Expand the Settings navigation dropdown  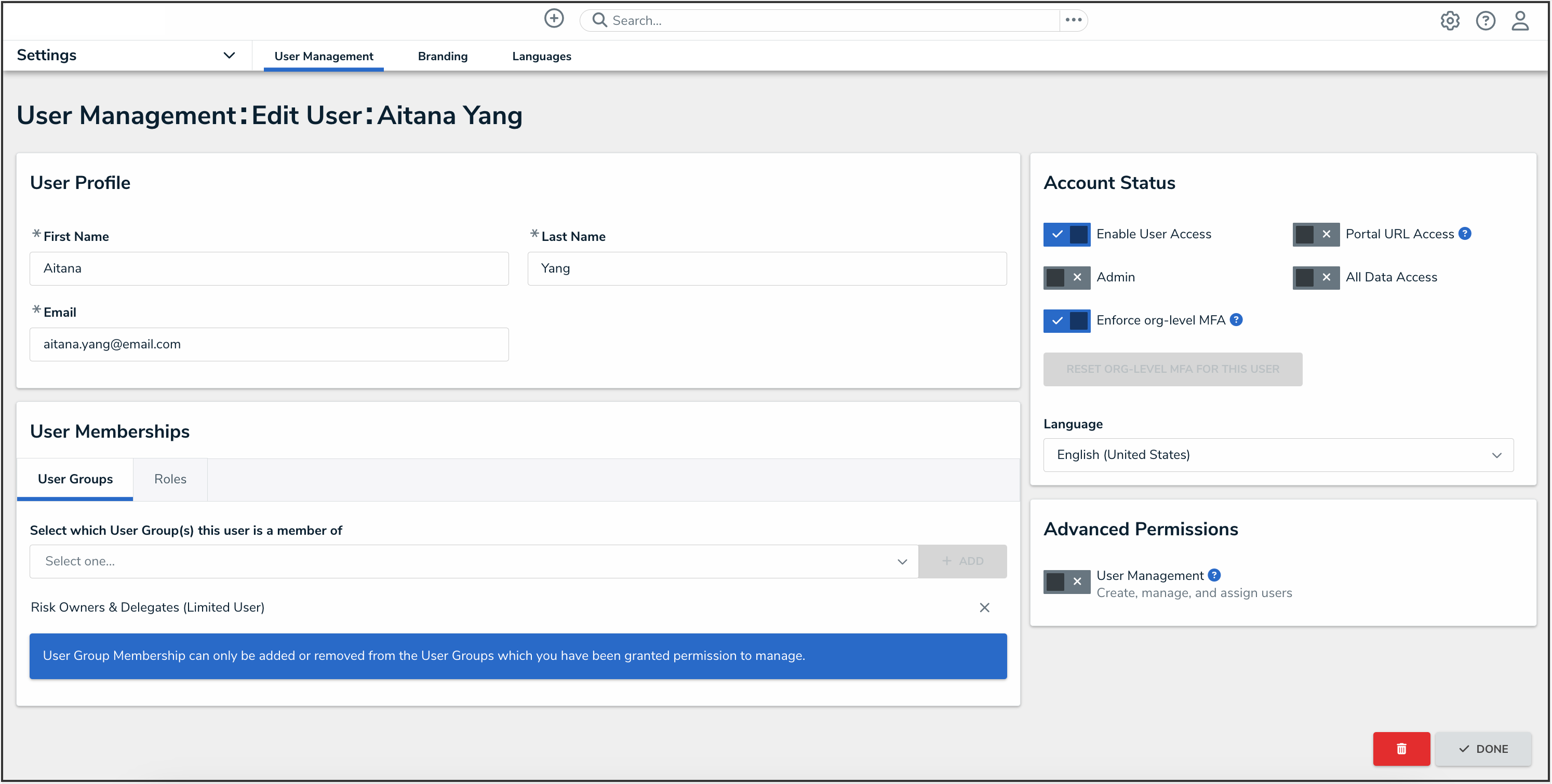pyautogui.click(x=229, y=56)
